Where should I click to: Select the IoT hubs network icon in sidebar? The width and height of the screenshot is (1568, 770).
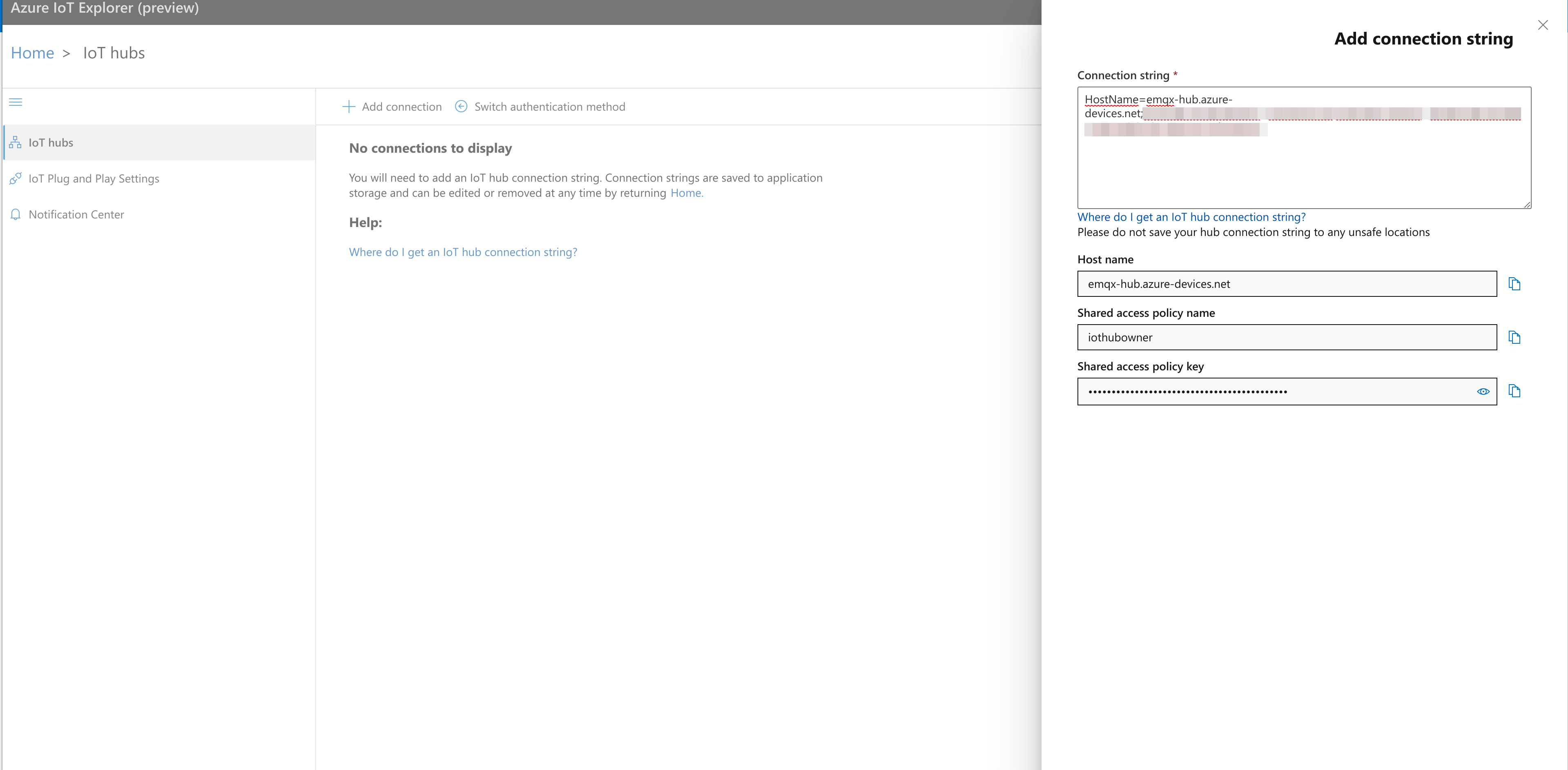click(x=15, y=142)
